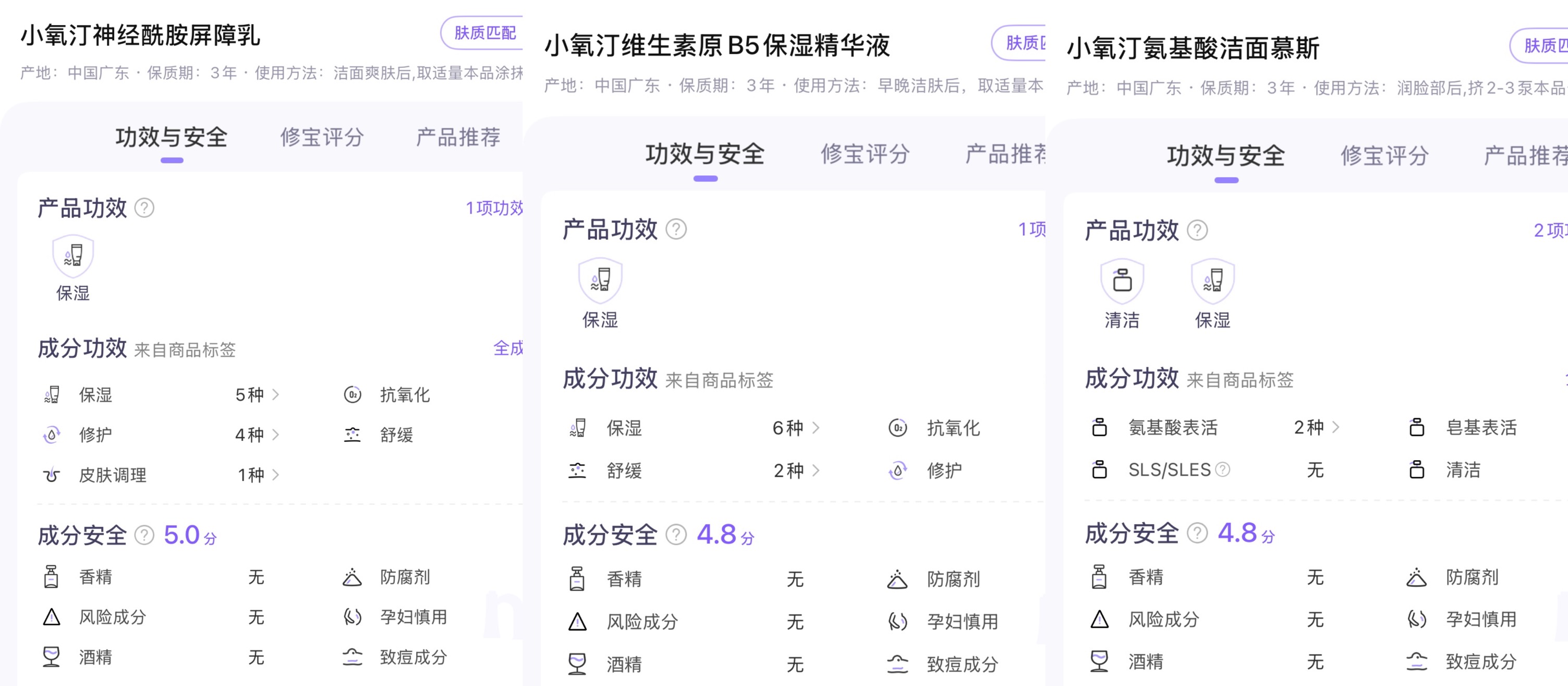Tap 肤质匹配 button for 神经酰胺屏障乳
The width and height of the screenshot is (1568, 686).
coord(482,33)
